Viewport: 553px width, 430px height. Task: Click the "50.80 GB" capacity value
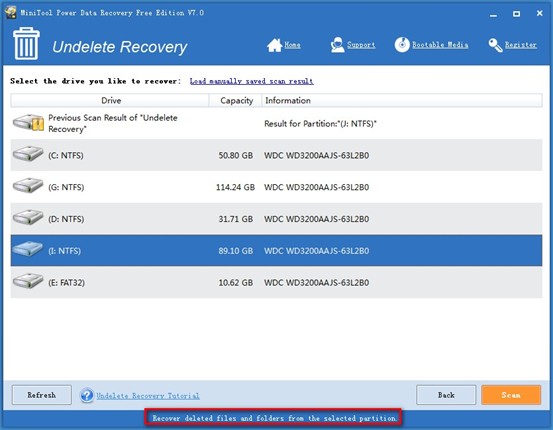pos(236,156)
